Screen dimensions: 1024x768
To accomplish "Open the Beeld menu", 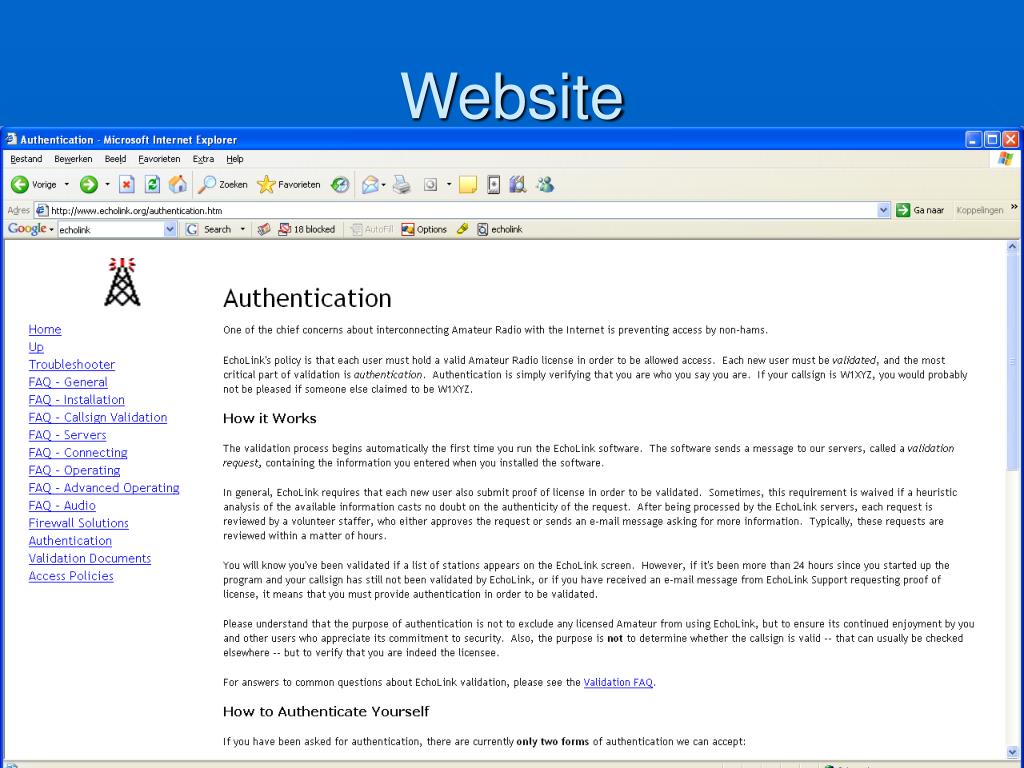I will pos(116,159).
